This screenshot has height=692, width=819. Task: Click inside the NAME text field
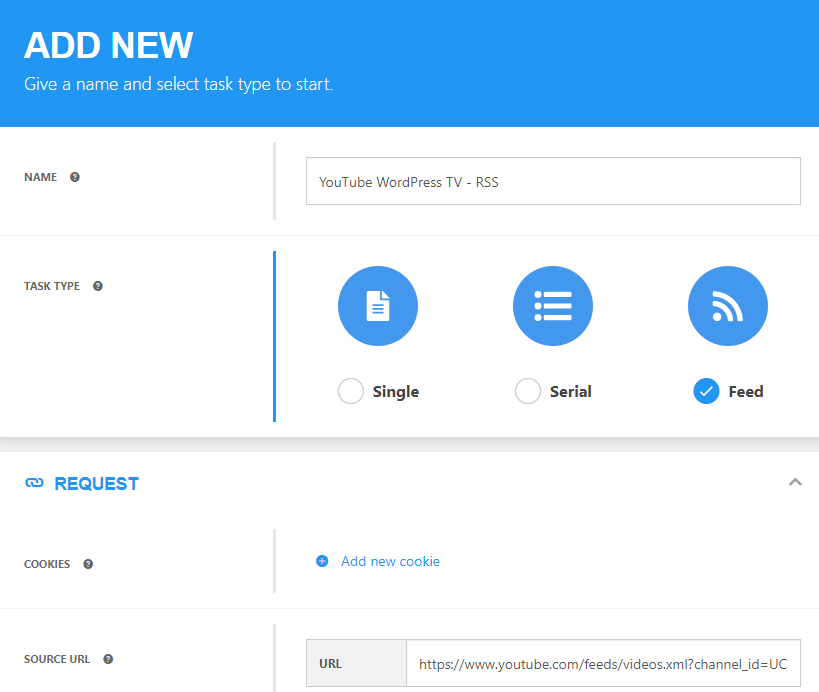(x=553, y=181)
